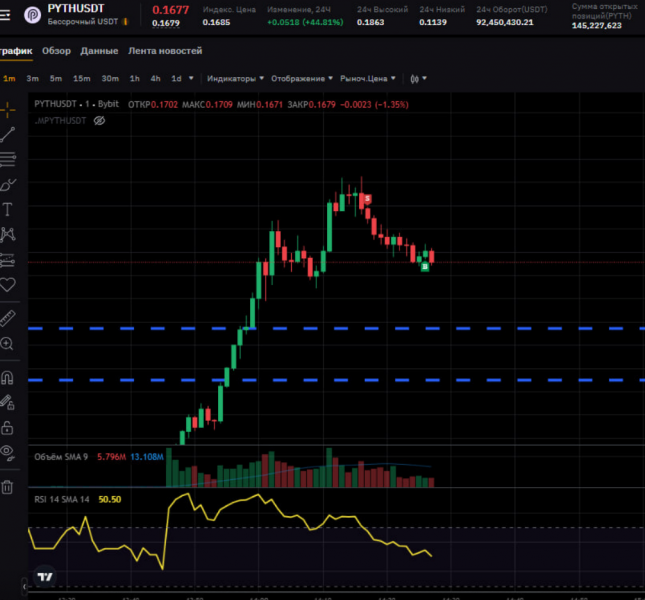Click the last price 0.1677
The height and width of the screenshot is (600, 645).
coord(171,10)
